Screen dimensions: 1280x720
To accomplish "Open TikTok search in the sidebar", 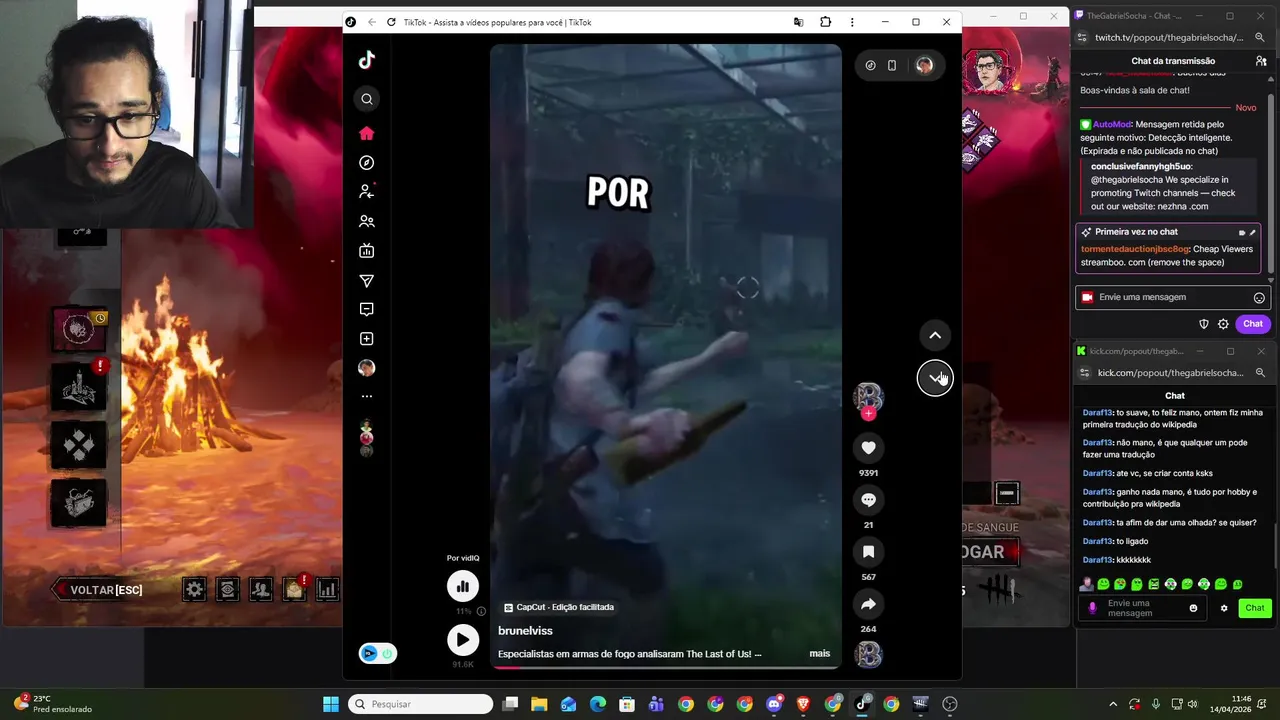I will pyautogui.click(x=367, y=99).
